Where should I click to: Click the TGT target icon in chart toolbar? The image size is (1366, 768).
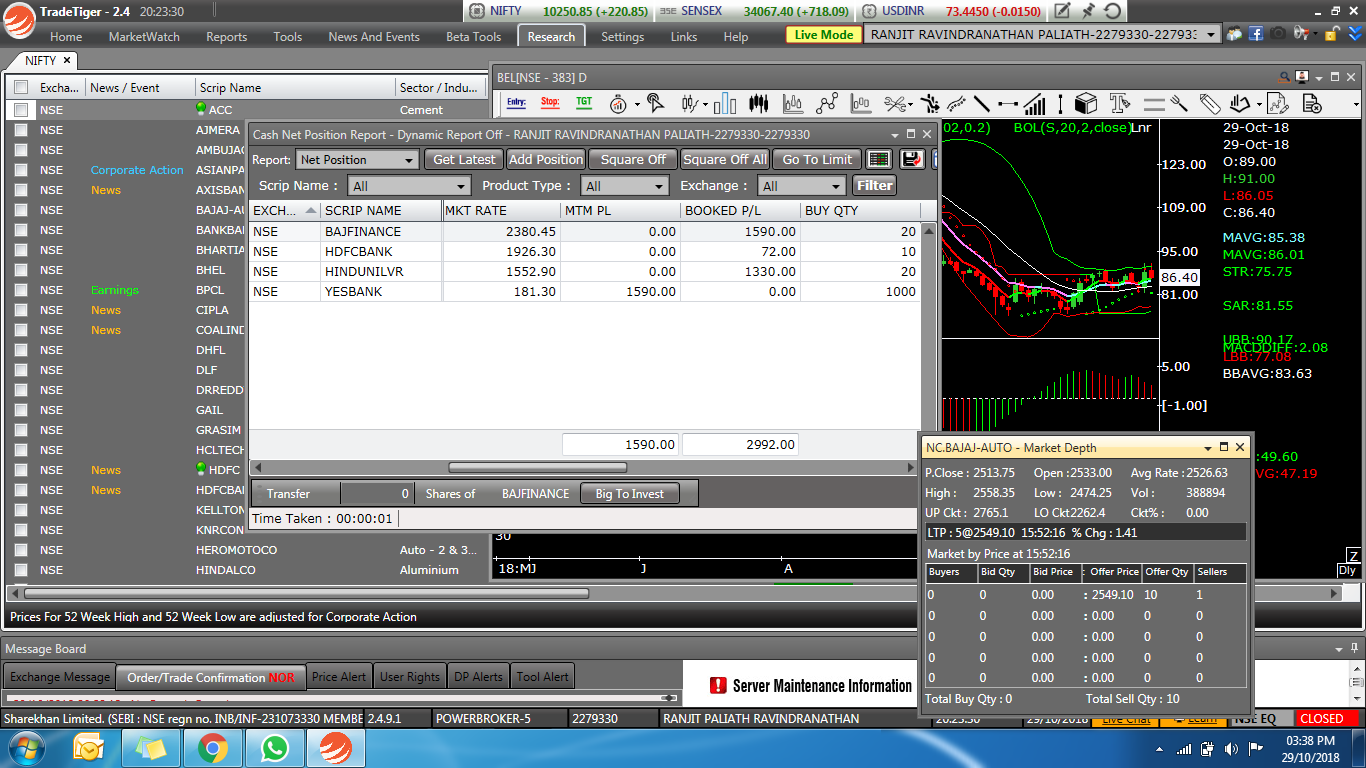pos(584,103)
